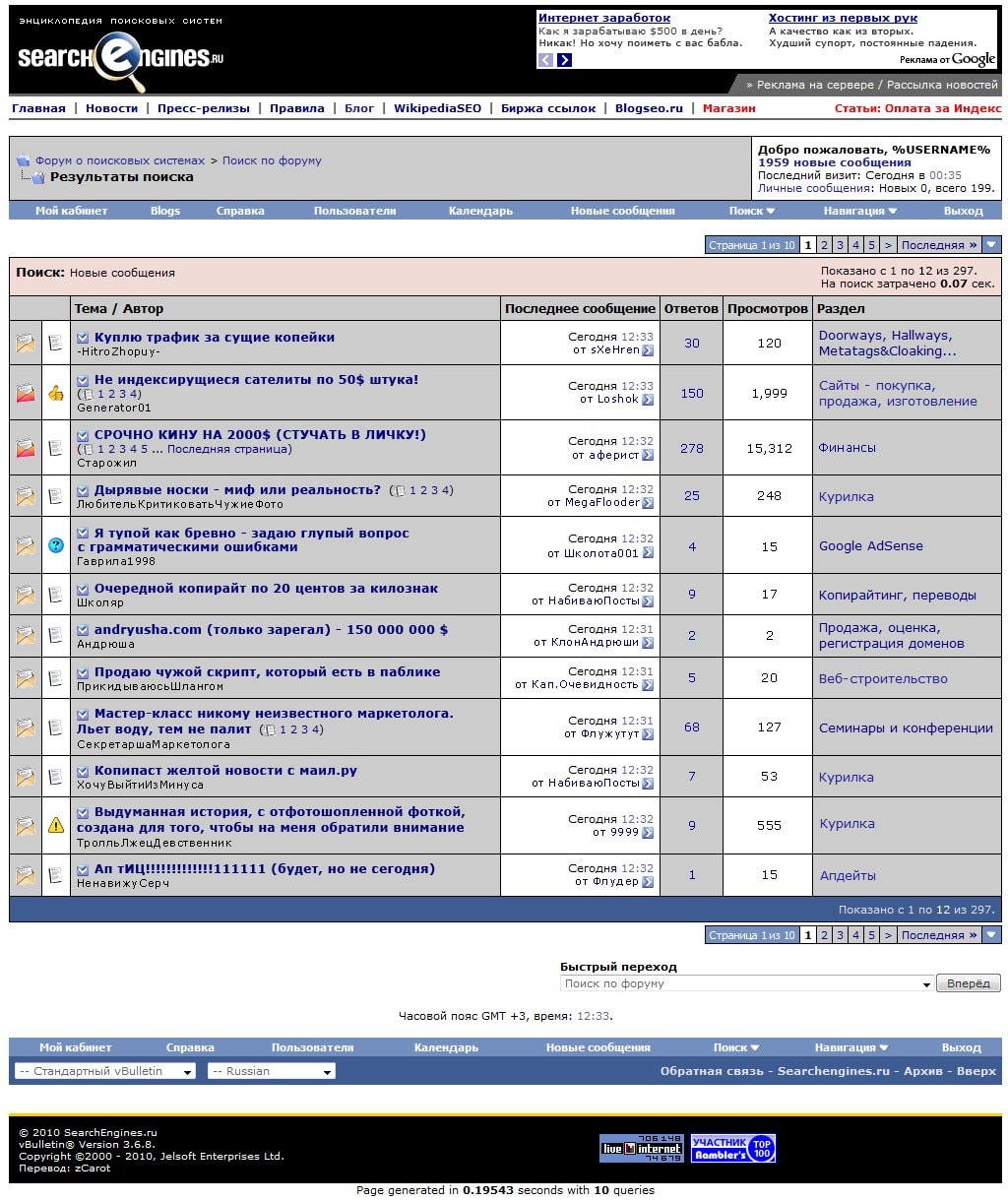Go to page 3 in the top pagination
The height and width of the screenshot is (1201, 1008).
(840, 245)
